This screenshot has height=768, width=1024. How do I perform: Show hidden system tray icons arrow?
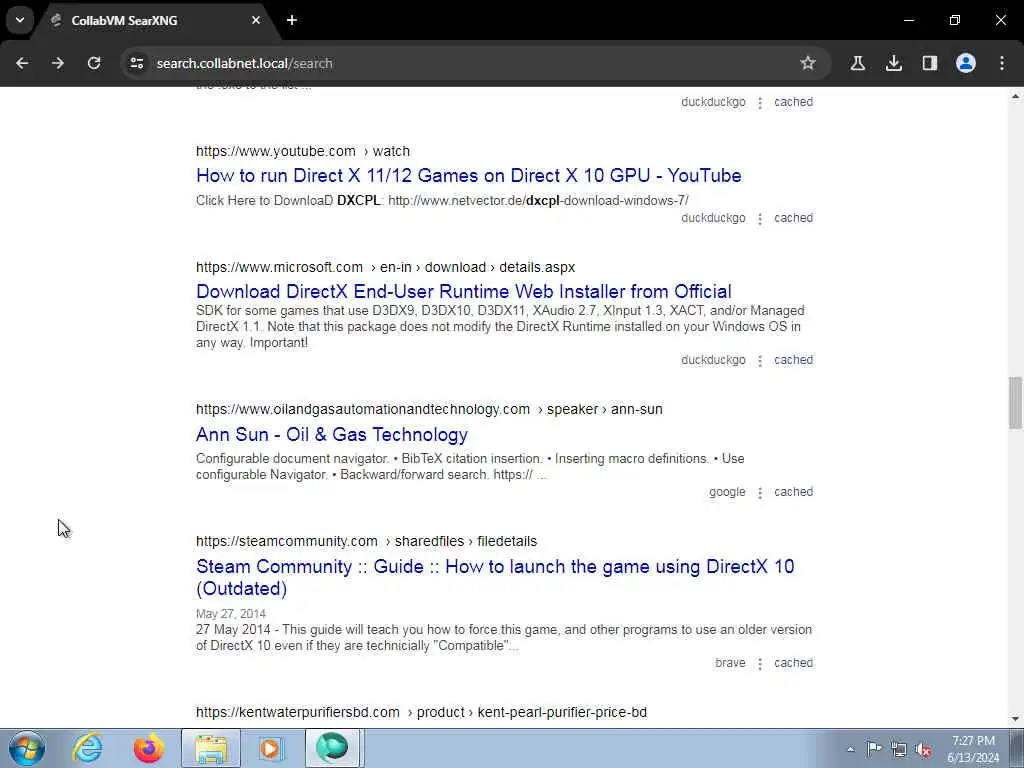click(x=850, y=750)
